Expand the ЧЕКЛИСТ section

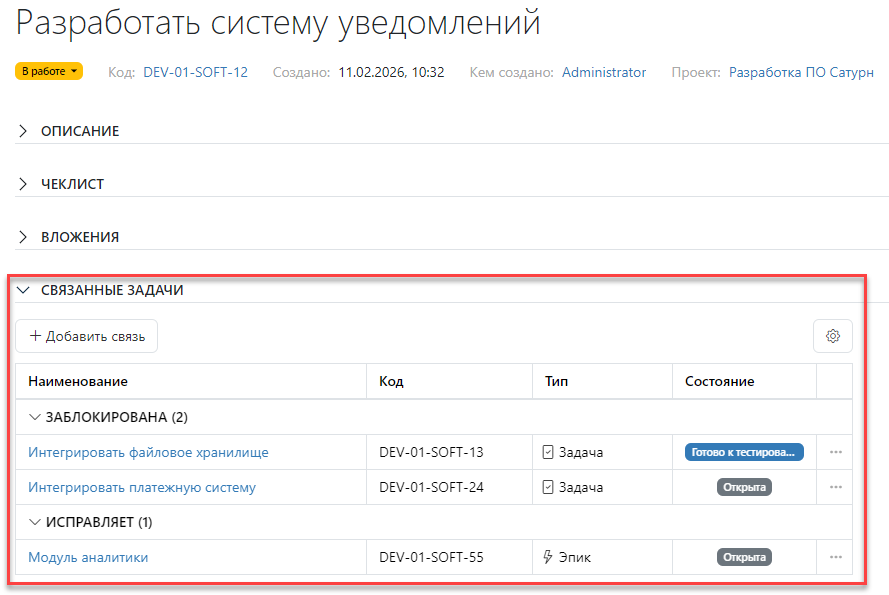(x=22, y=184)
